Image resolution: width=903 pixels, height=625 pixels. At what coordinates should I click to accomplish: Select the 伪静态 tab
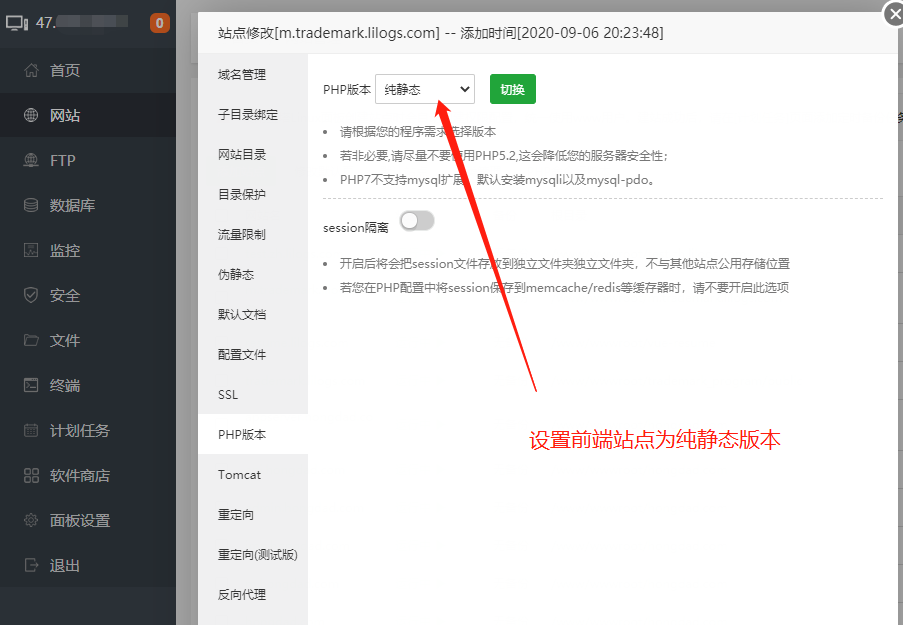[x=236, y=275]
